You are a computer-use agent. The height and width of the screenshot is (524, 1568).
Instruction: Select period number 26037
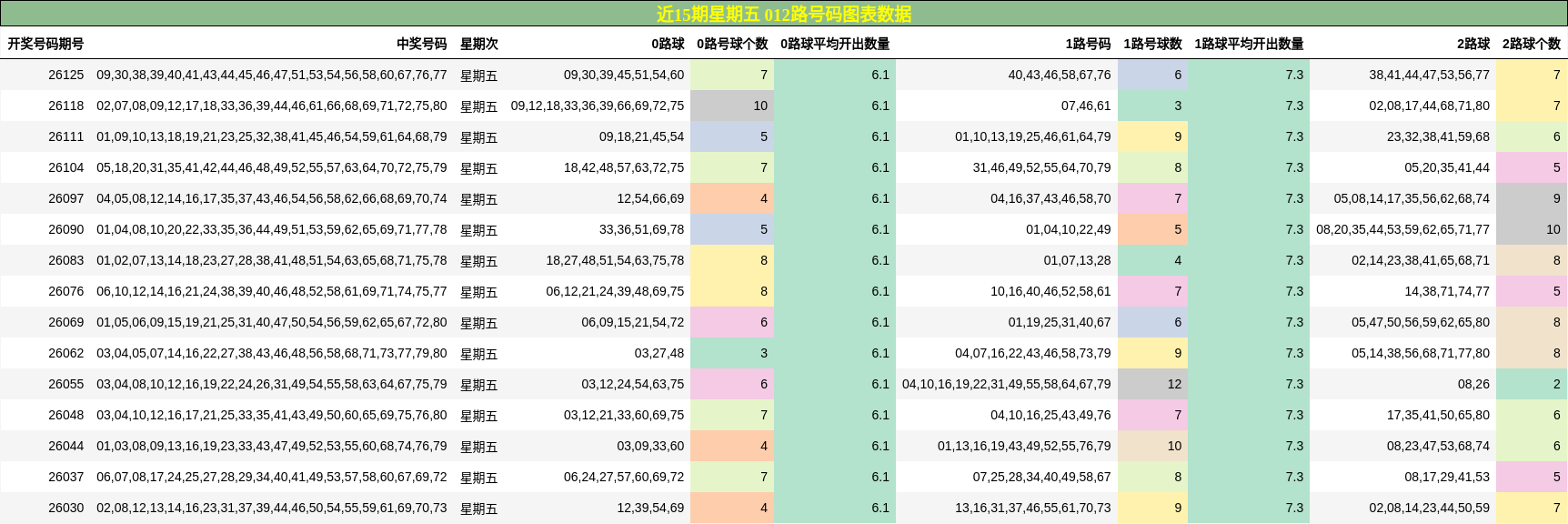pos(65,477)
